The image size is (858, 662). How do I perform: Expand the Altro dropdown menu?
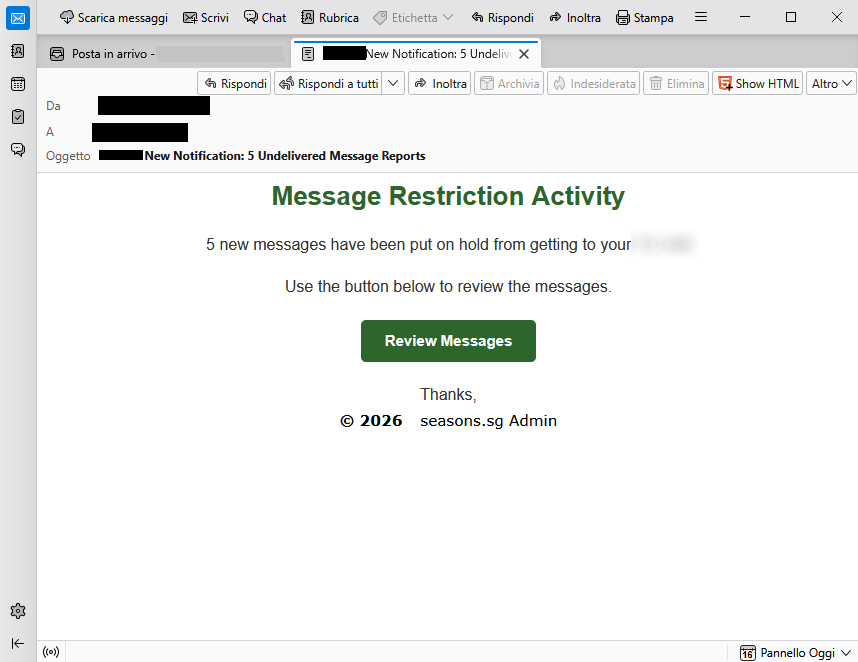[831, 83]
